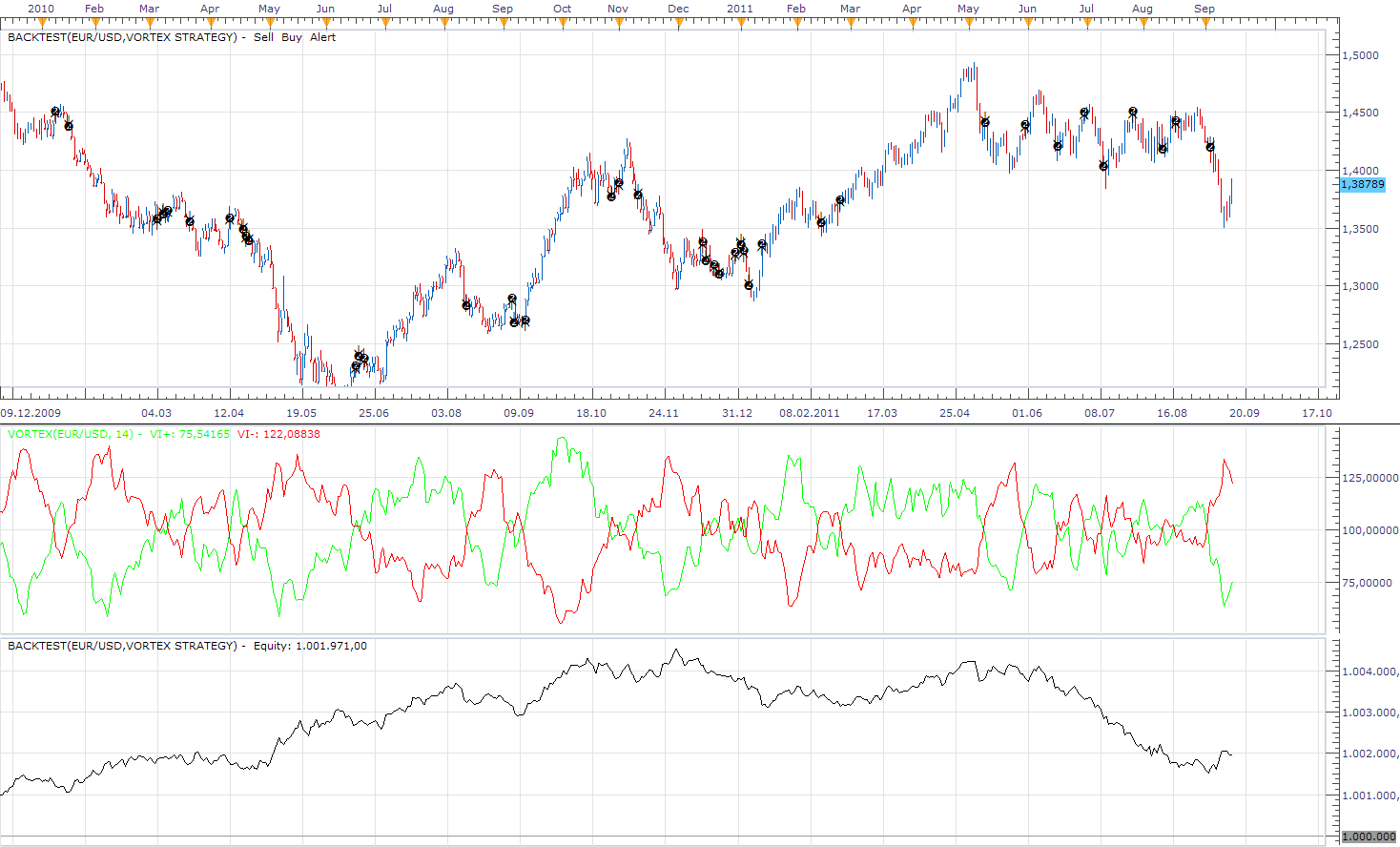
Task: Click the orange marker under Jun 2010
Action: tap(326, 23)
